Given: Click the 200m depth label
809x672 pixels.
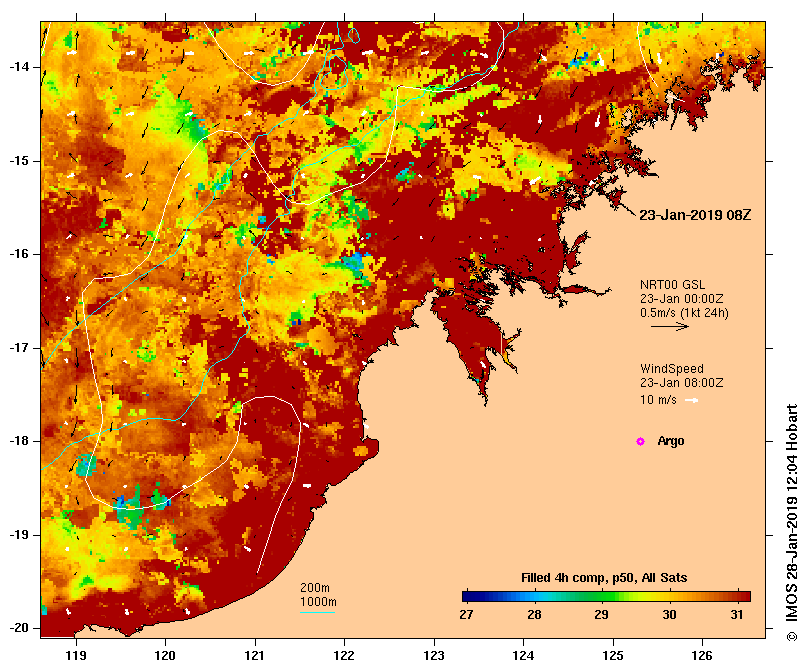Looking at the screenshot, I should coord(315,588).
